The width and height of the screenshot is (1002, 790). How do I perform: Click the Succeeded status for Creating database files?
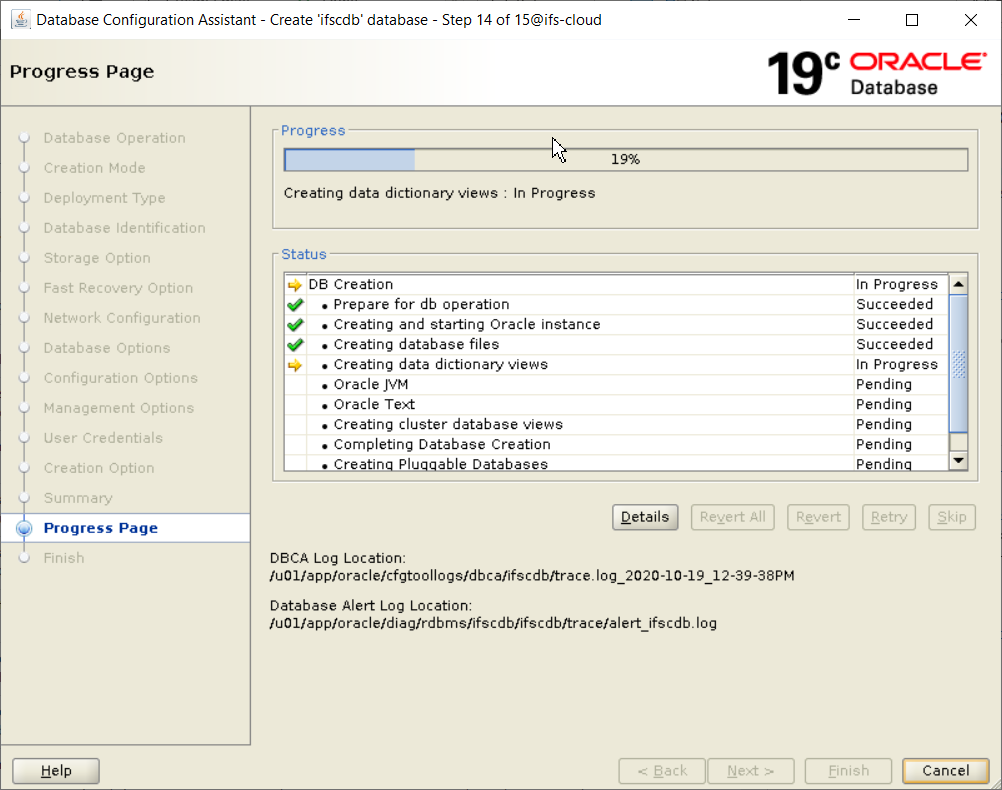(895, 345)
